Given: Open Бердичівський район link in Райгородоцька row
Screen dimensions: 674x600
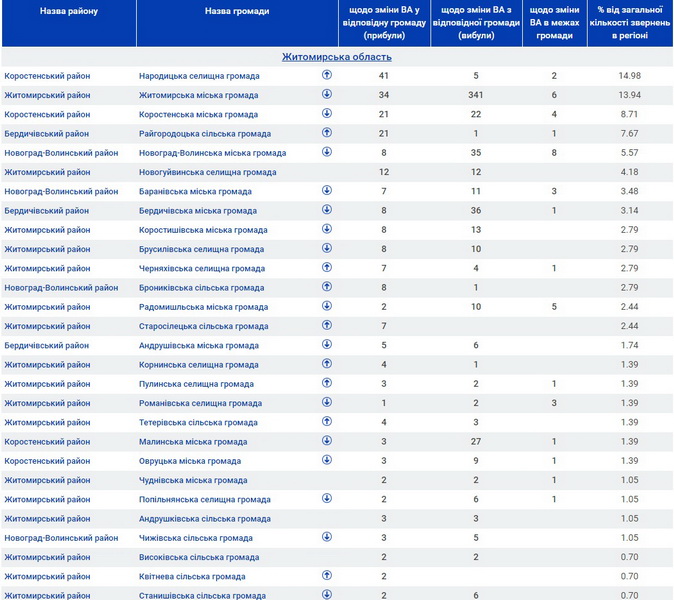Looking at the screenshot, I should click(46, 134).
